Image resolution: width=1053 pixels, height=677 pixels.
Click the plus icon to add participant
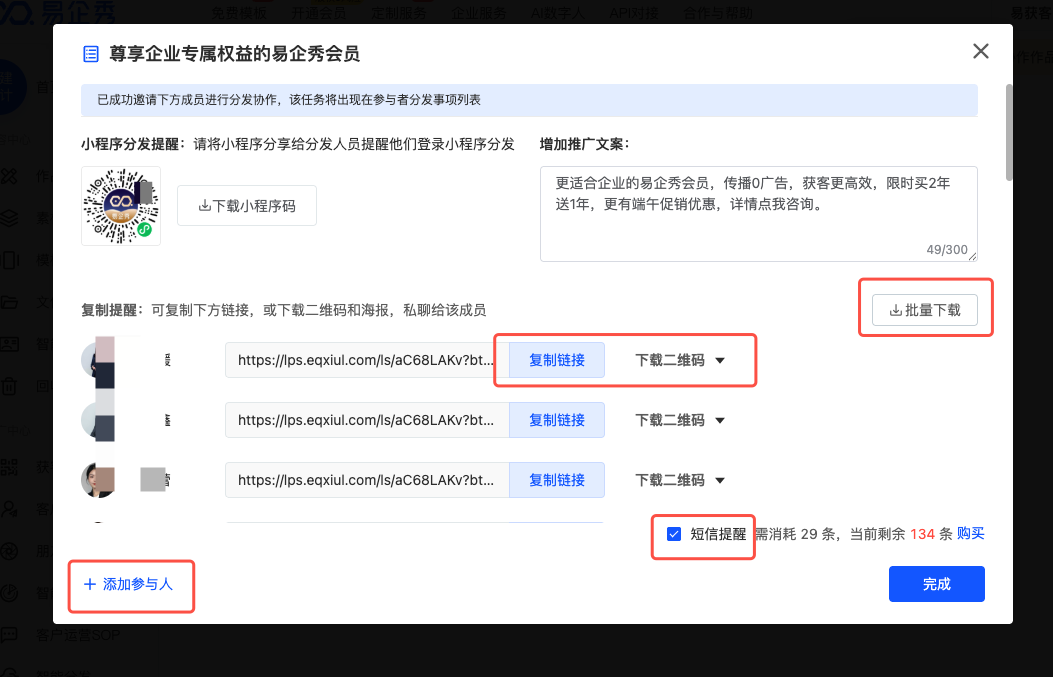[x=89, y=584]
